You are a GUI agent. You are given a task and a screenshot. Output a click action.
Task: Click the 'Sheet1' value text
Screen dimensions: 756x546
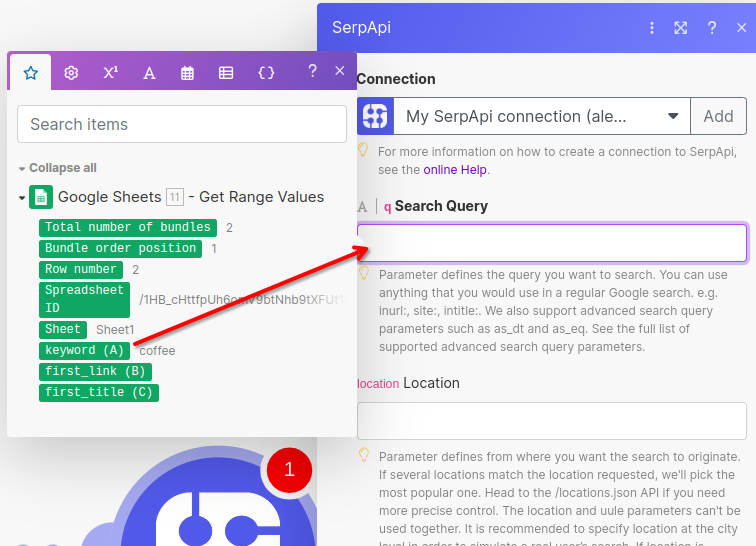(115, 330)
